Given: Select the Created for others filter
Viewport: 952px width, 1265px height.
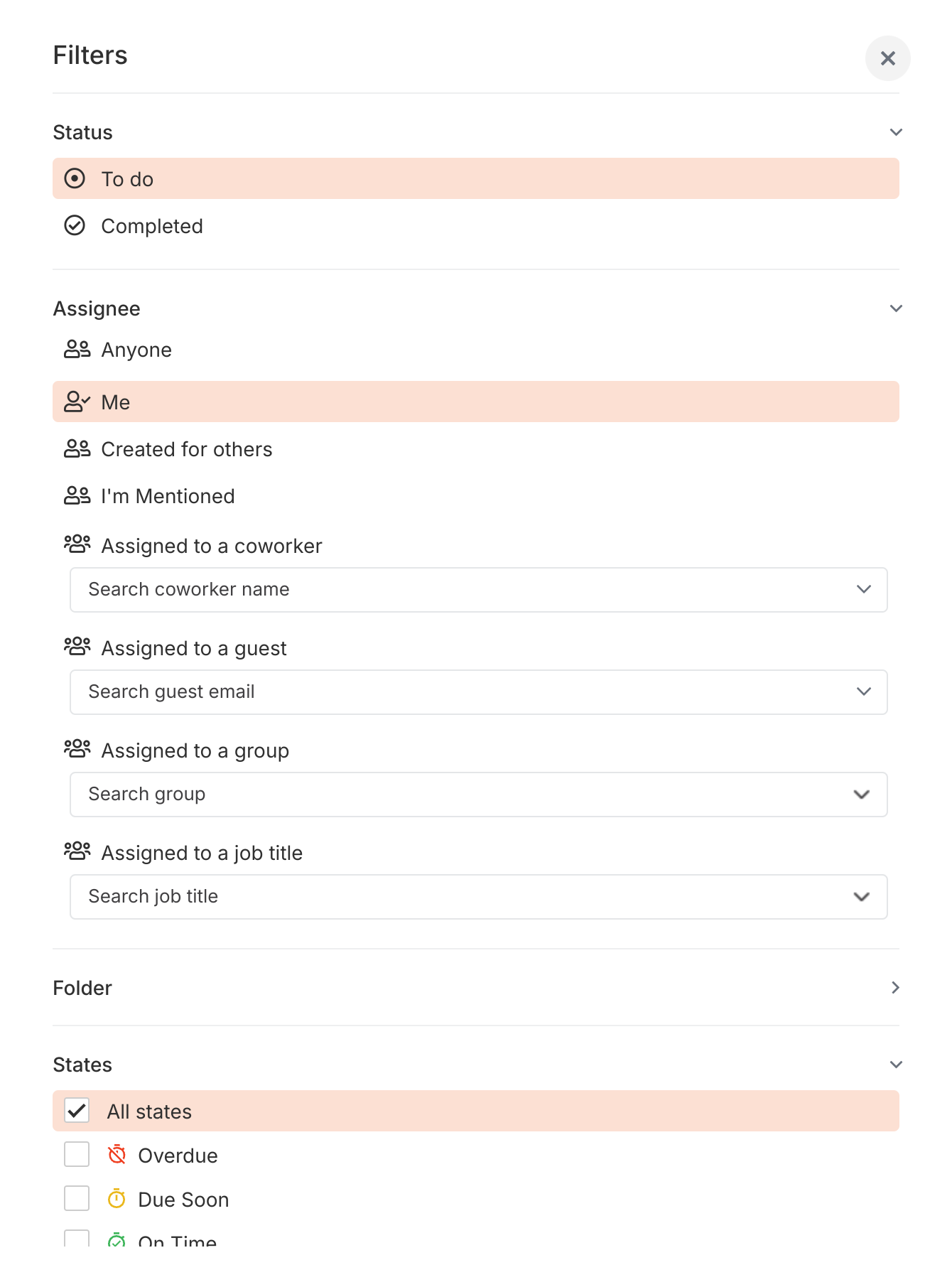Looking at the screenshot, I should 187,448.
